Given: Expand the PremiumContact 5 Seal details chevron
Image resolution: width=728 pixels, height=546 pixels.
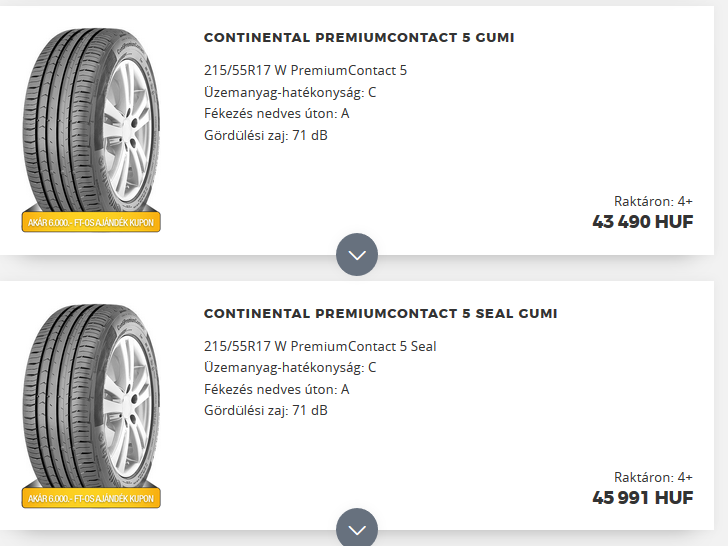Looking at the screenshot, I should coord(357,529).
